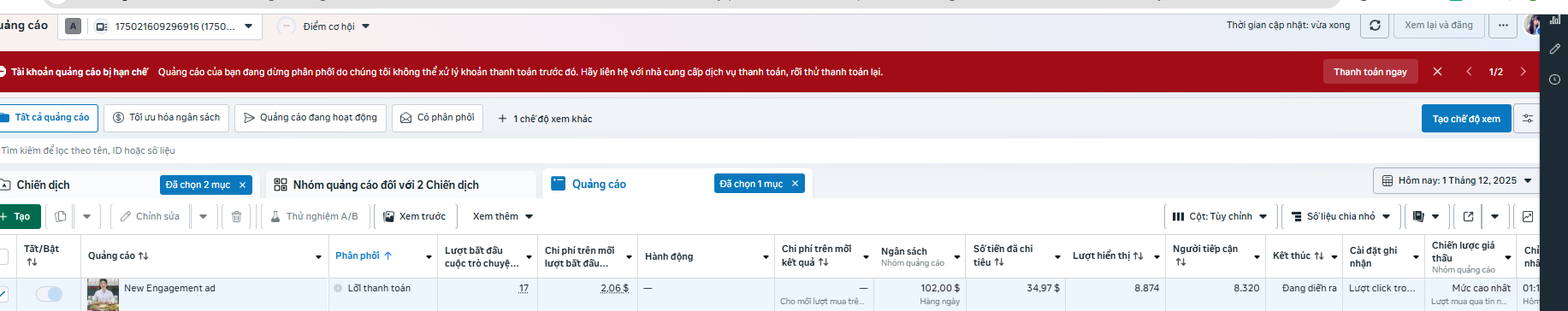Image resolution: width=1568 pixels, height=311 pixels.
Task: Open the export options dropdown arrow
Action: [x=1494, y=216]
